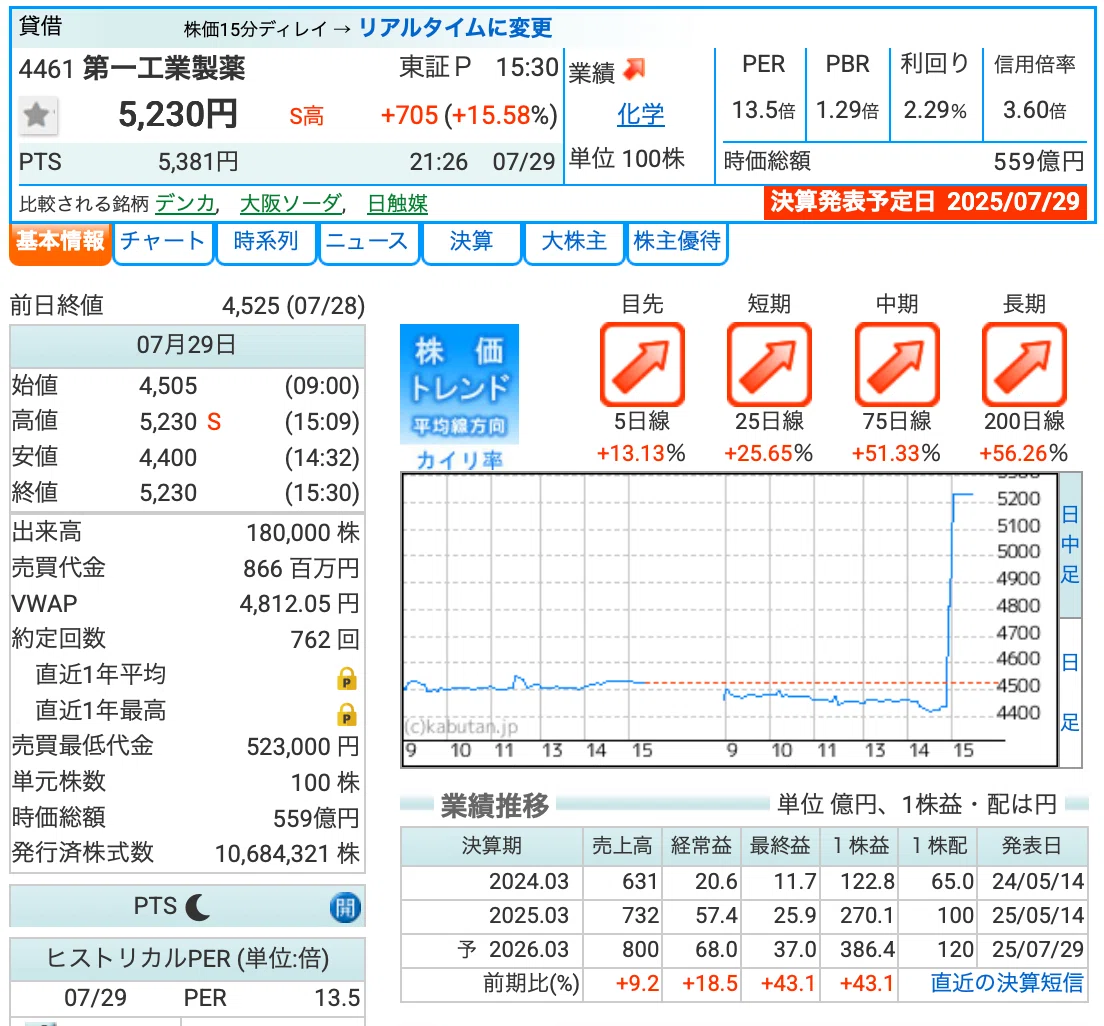The image size is (1104, 1026).
Task: Open compared stock デンカ link
Action: (x=184, y=204)
